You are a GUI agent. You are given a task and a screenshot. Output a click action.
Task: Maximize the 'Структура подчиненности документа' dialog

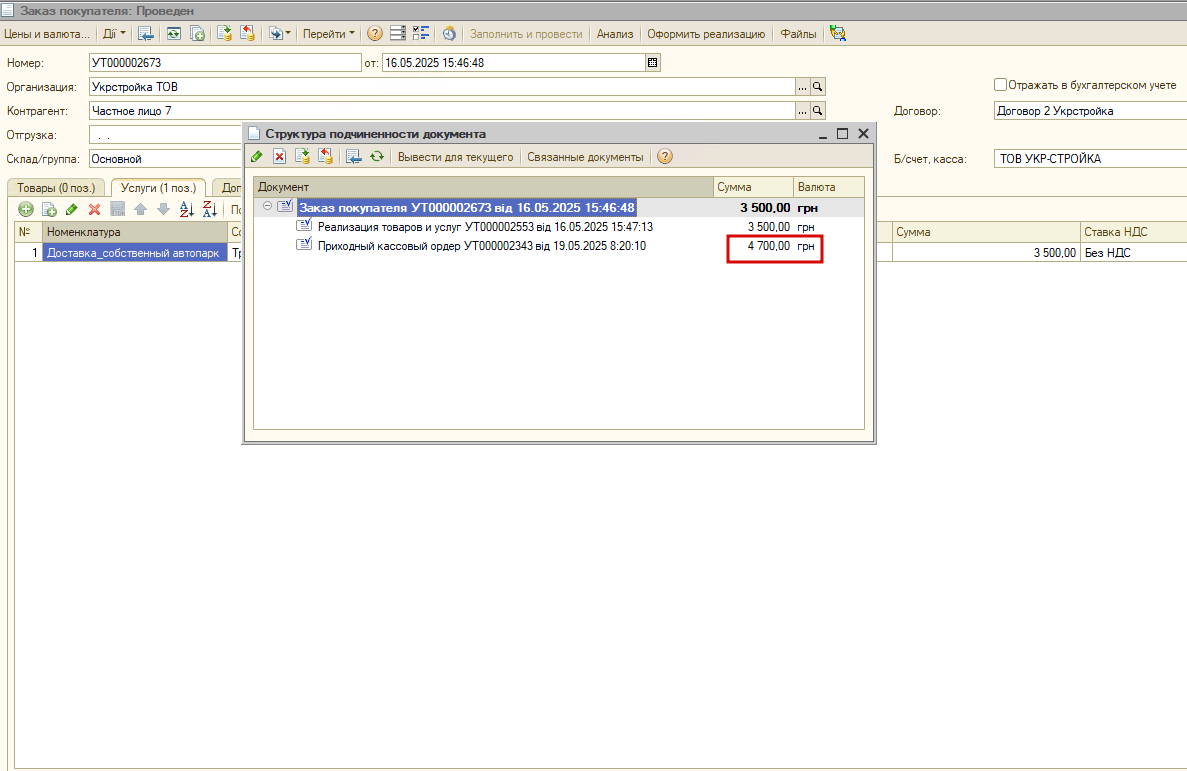843,134
